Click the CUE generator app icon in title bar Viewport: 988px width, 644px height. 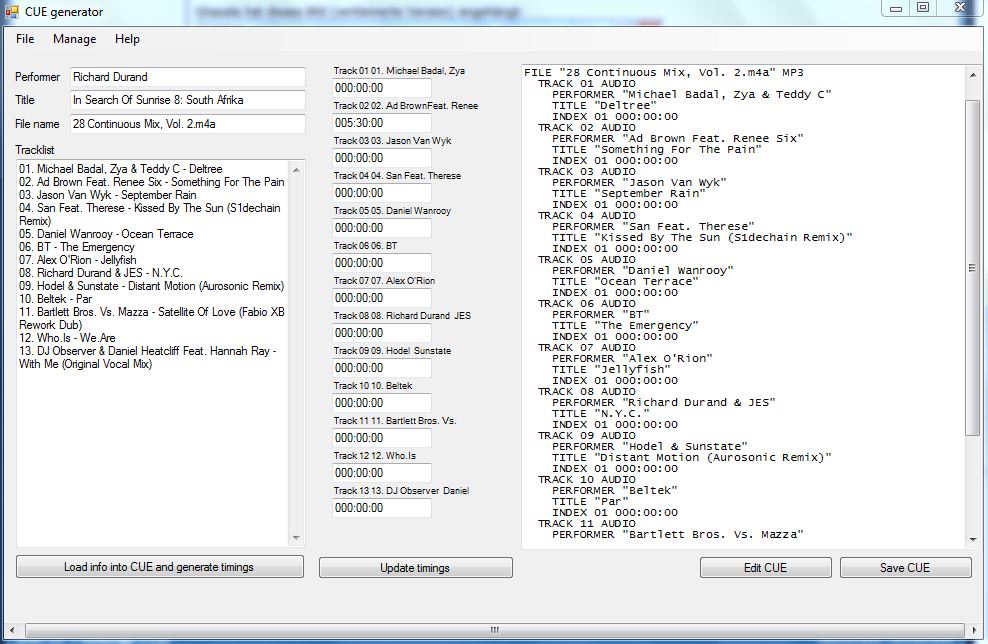pyautogui.click(x=12, y=12)
